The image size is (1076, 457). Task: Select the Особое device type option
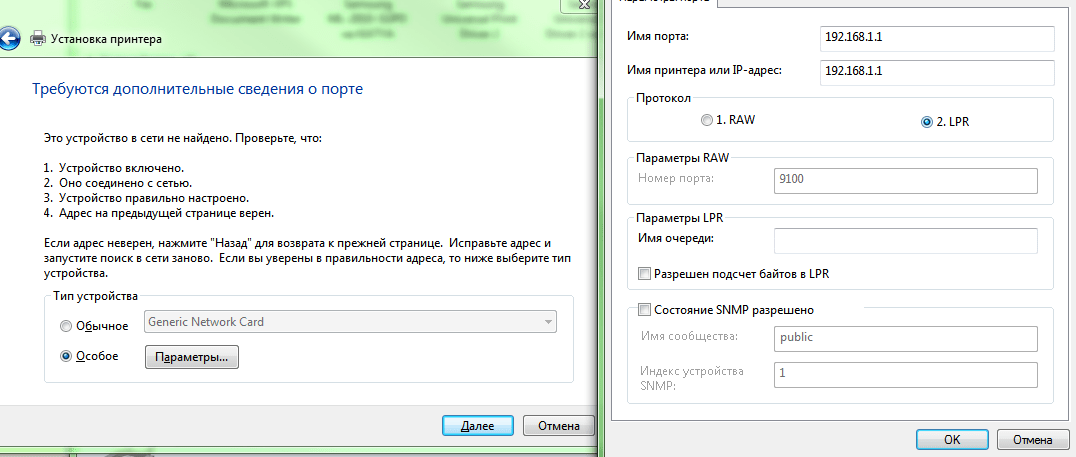pos(66,356)
